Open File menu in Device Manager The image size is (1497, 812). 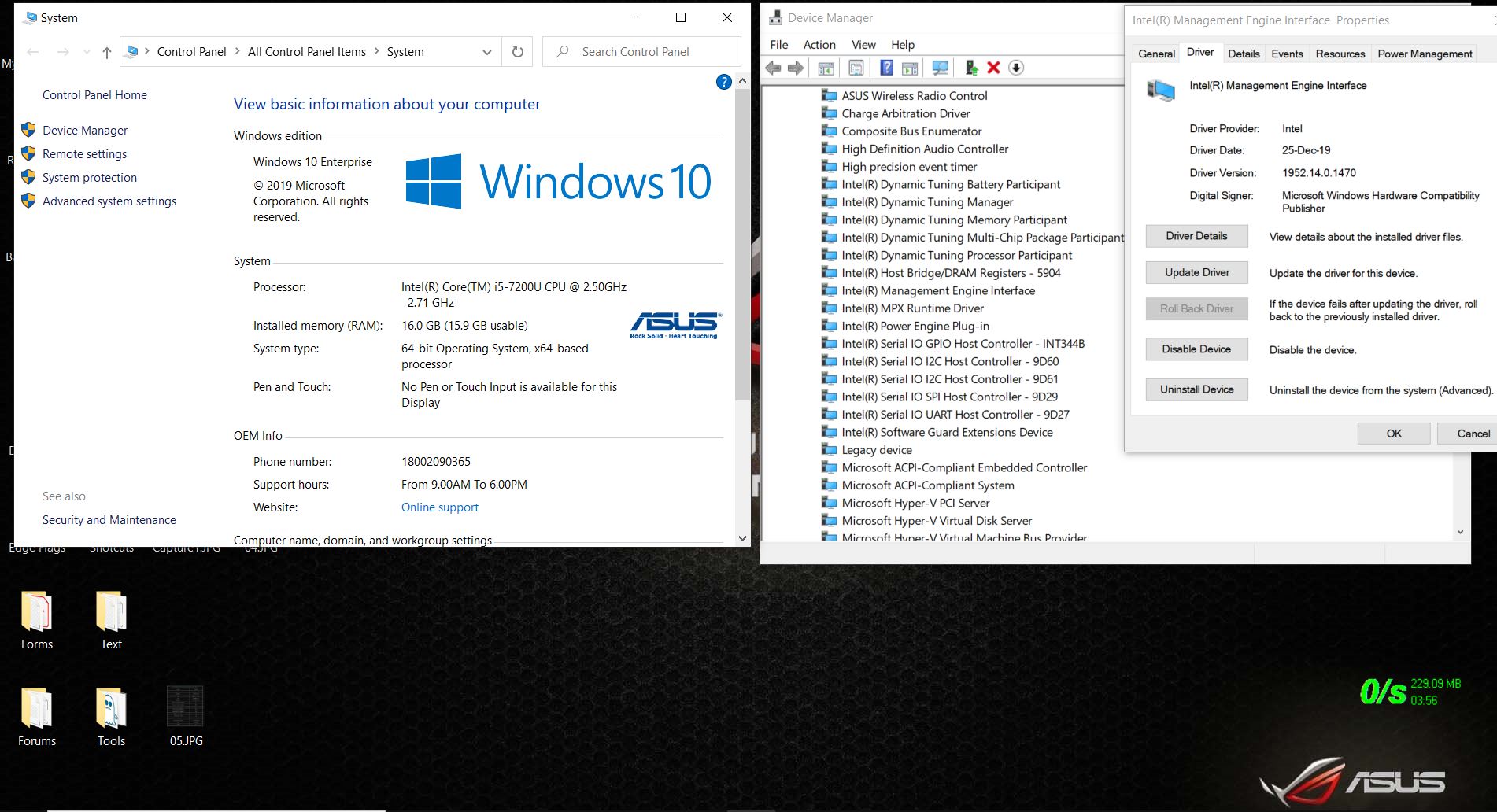[x=779, y=45]
